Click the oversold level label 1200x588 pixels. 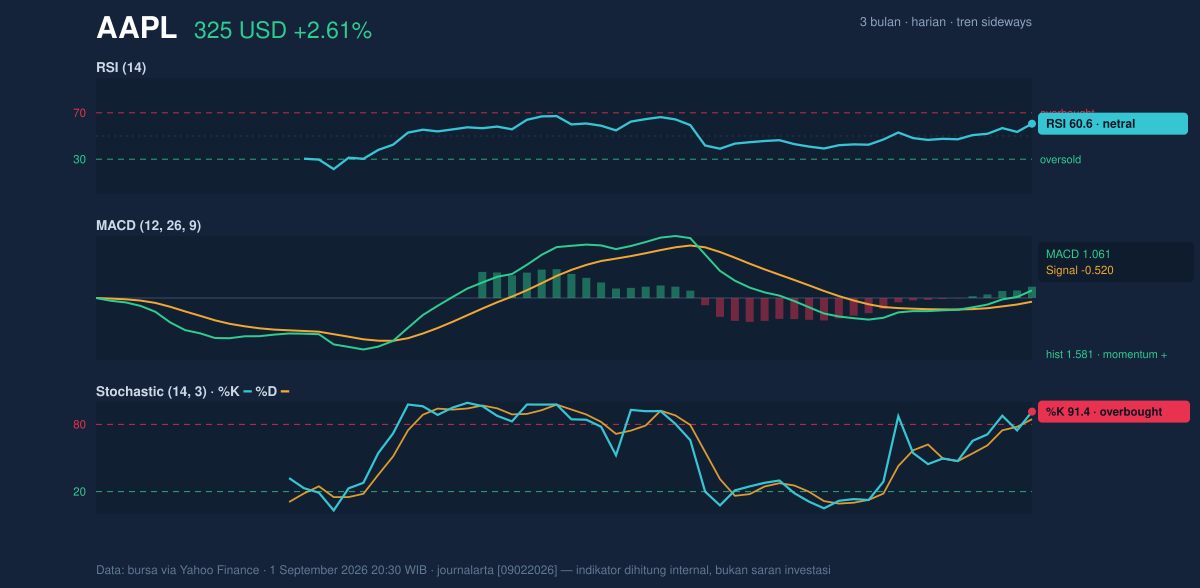coord(1060,159)
